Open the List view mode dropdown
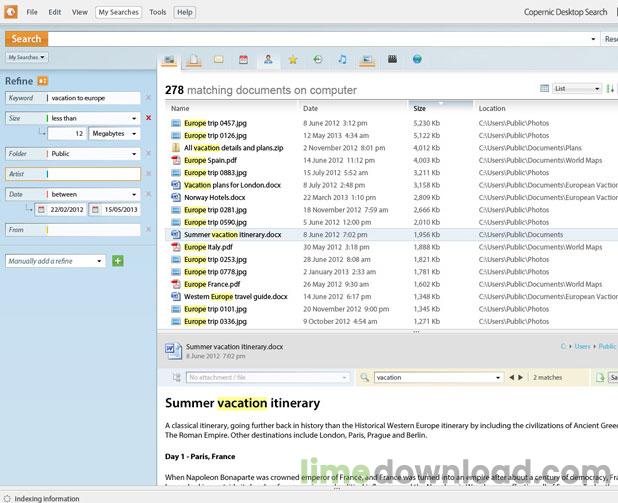 577,89
